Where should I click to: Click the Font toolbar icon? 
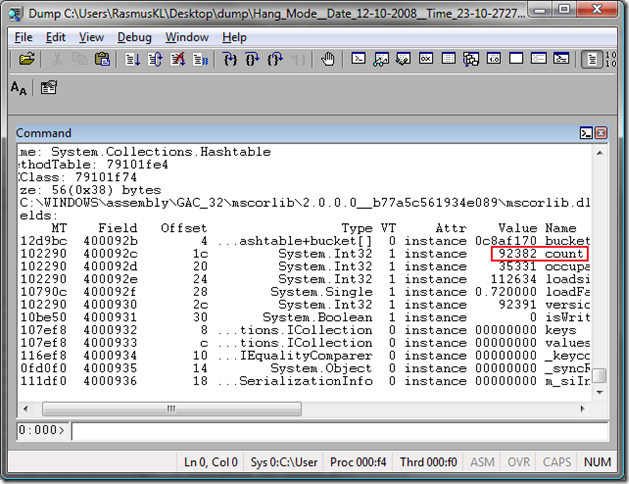coord(18,87)
